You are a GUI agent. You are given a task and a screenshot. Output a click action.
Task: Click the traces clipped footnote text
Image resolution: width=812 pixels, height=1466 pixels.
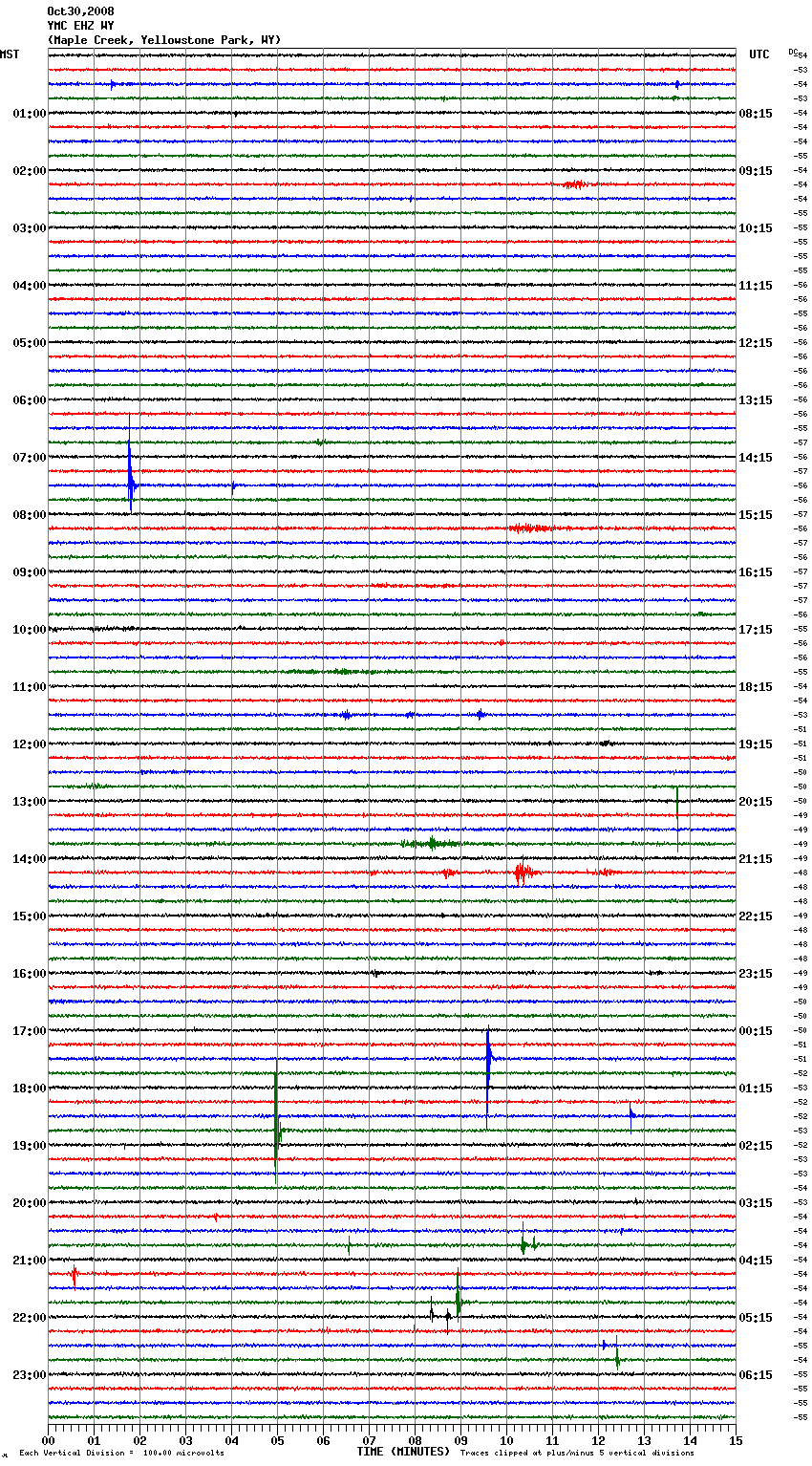(x=577, y=1453)
